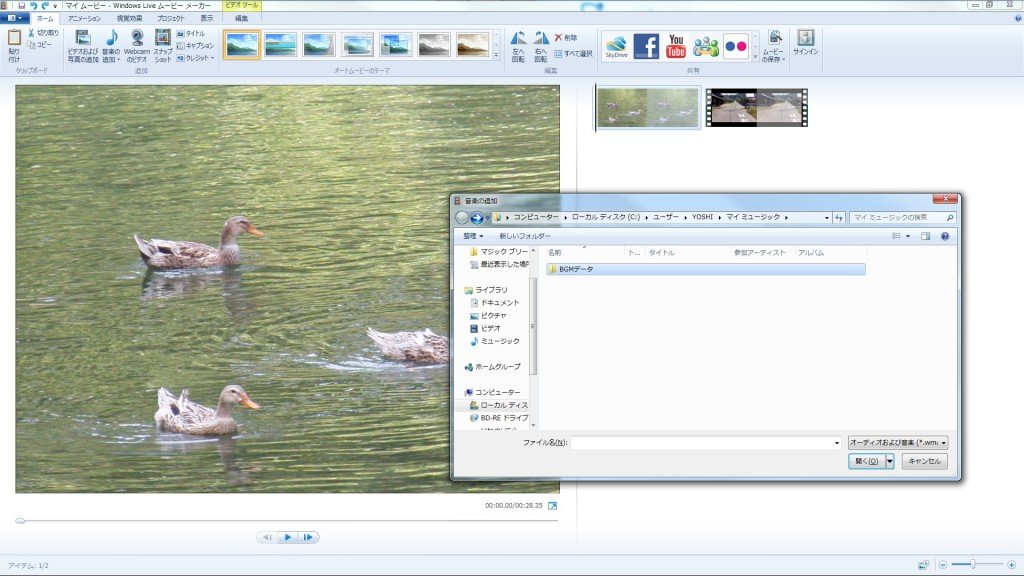Click New folder in the music dialog

(x=525, y=236)
